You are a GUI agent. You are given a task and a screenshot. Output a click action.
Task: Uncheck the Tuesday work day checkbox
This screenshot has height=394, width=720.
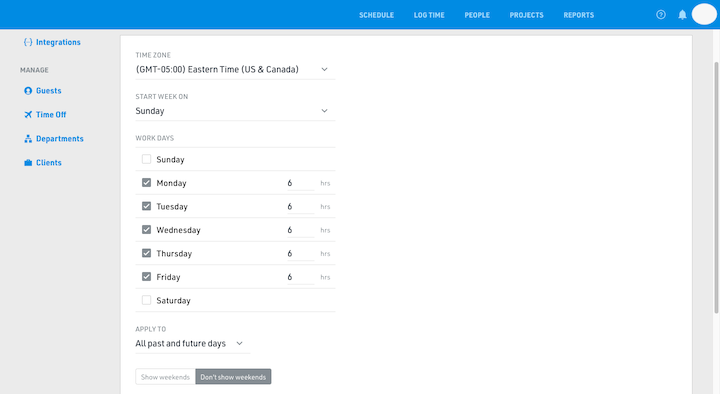coord(146,206)
